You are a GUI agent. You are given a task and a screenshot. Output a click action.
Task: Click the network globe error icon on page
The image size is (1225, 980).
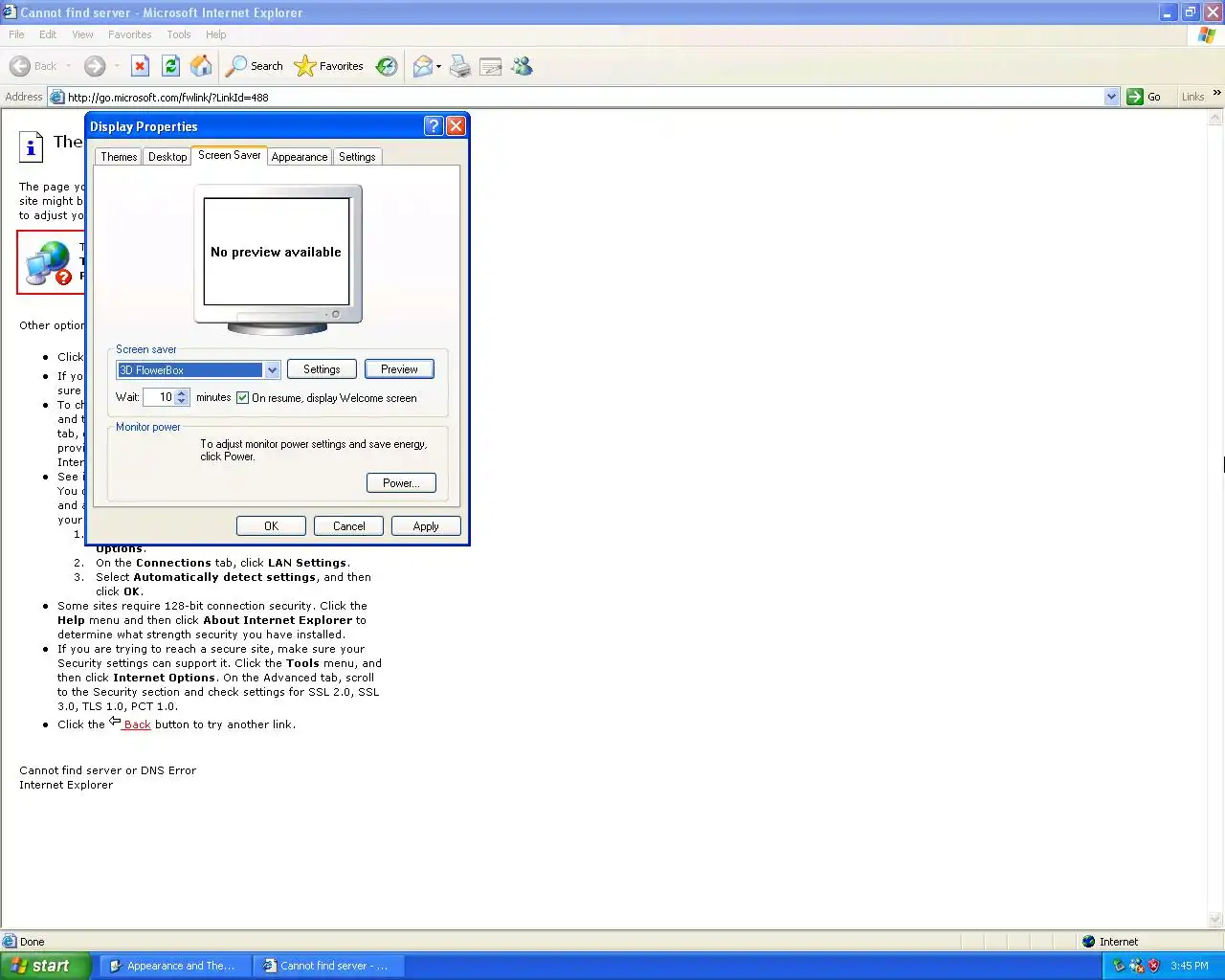pyautogui.click(x=50, y=263)
